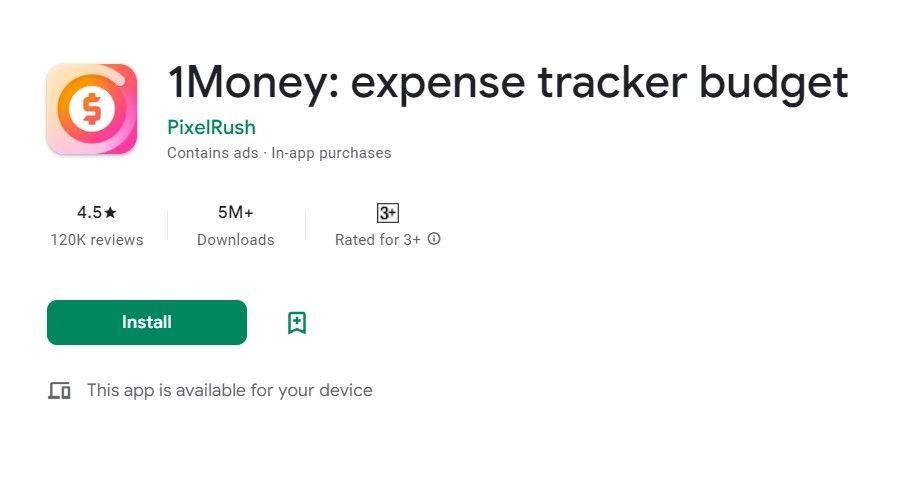Click the star icon beside 4.5
The height and width of the screenshot is (489, 916).
(110, 212)
